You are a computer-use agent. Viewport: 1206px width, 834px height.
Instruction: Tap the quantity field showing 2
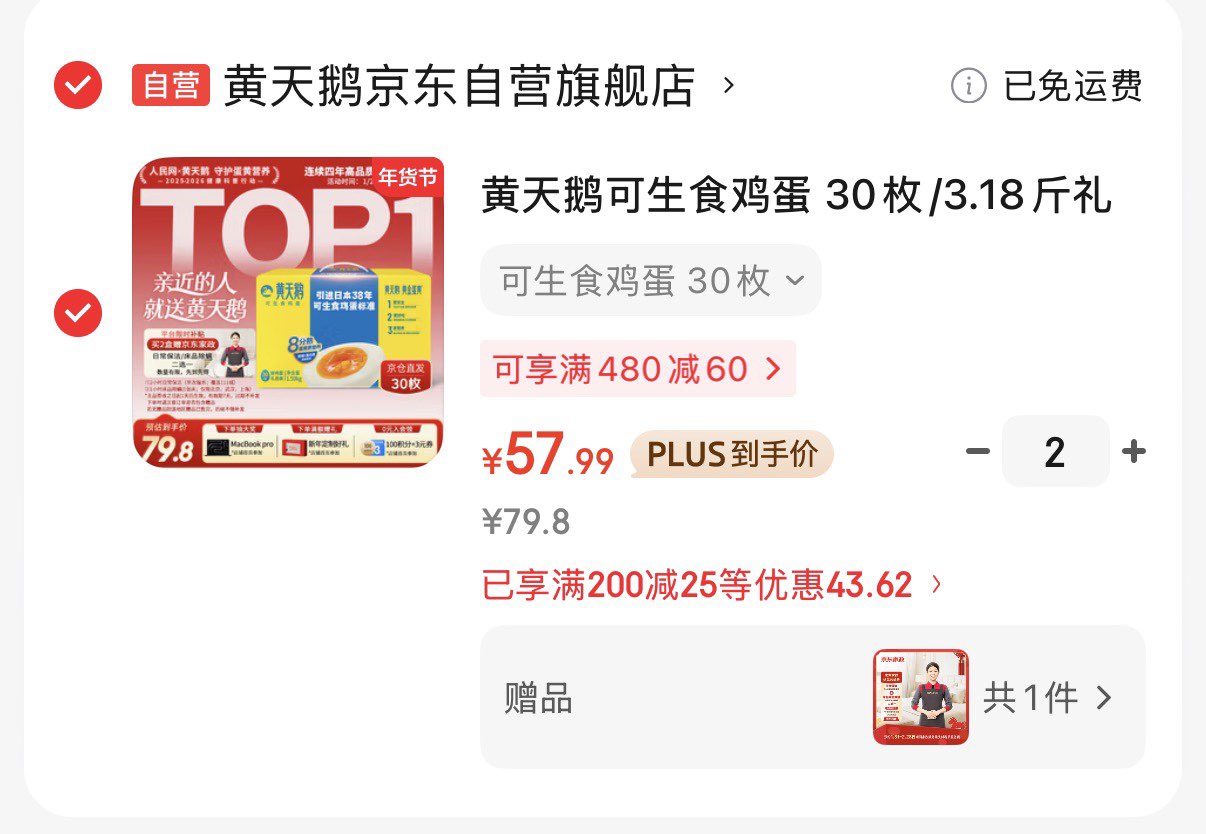[x=1055, y=452]
